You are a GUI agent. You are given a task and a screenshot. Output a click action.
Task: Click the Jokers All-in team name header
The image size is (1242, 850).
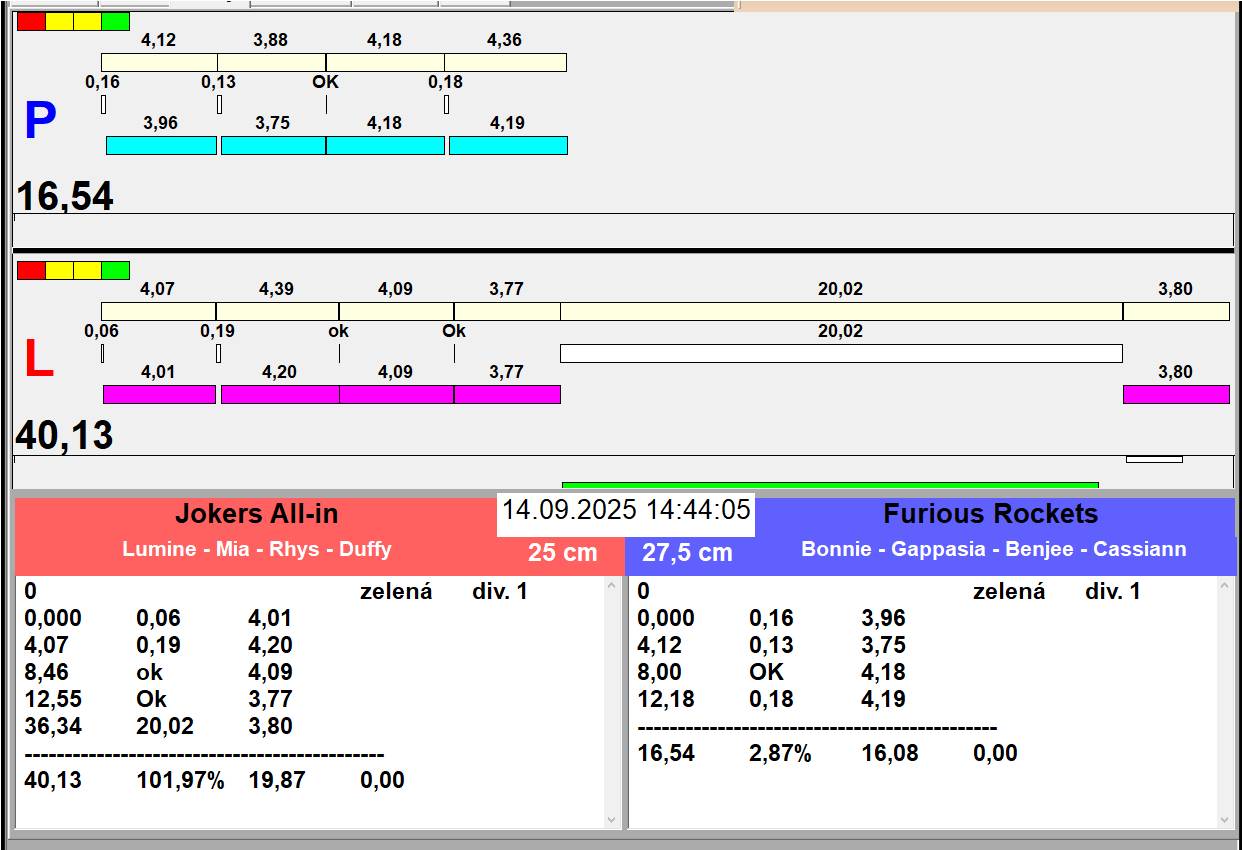click(x=256, y=514)
